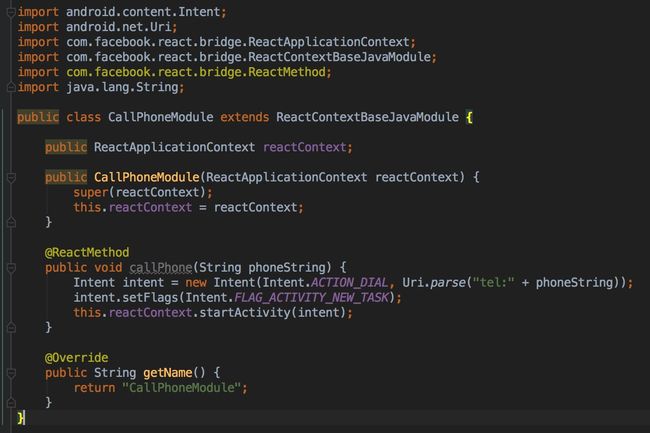This screenshot has width=650, height=433.
Task: Click the "CallPhoneModule" string in the return statement
Action: coord(181,388)
